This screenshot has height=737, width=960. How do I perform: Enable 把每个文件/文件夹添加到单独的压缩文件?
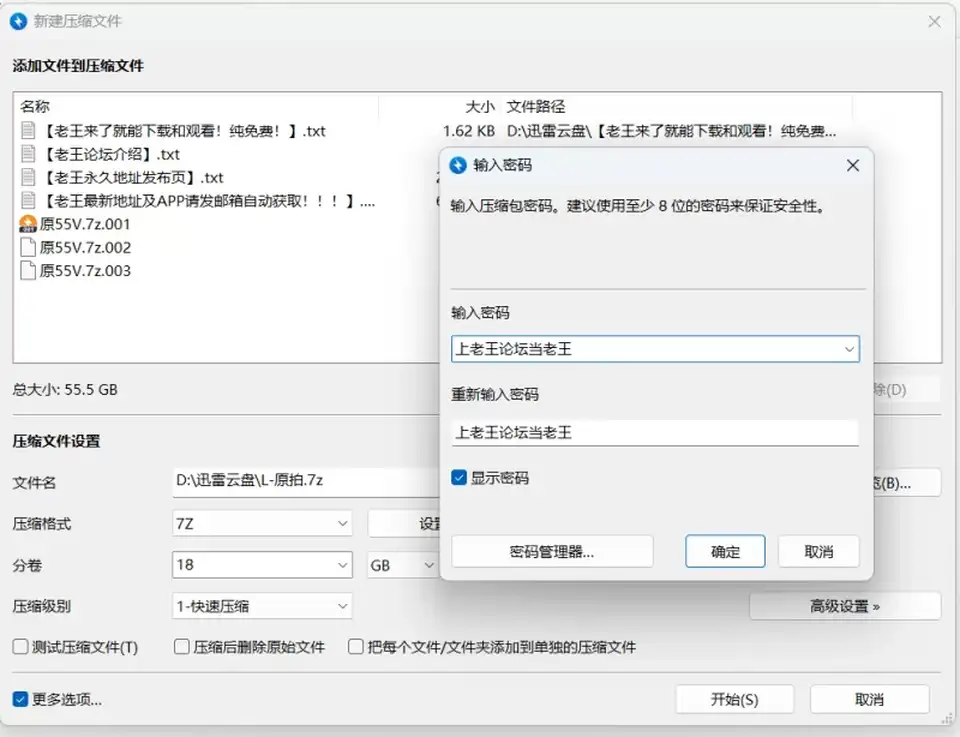pyautogui.click(x=356, y=647)
